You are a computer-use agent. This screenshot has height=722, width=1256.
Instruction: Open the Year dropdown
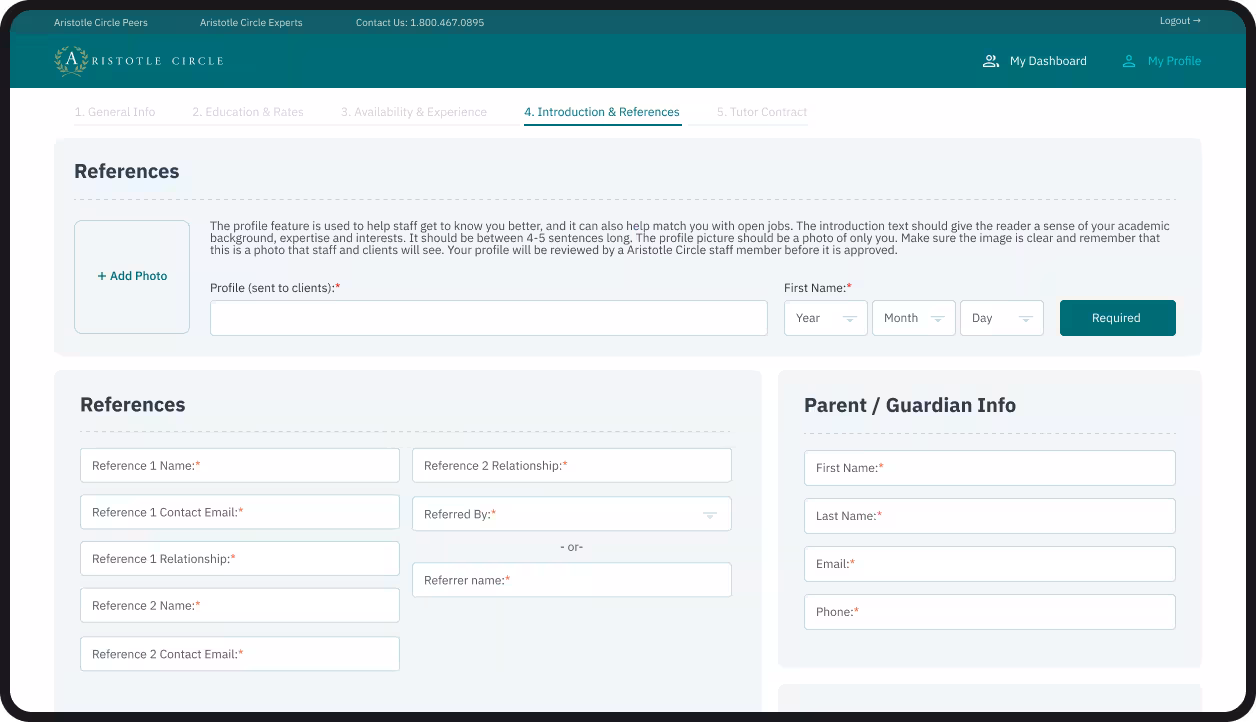826,318
